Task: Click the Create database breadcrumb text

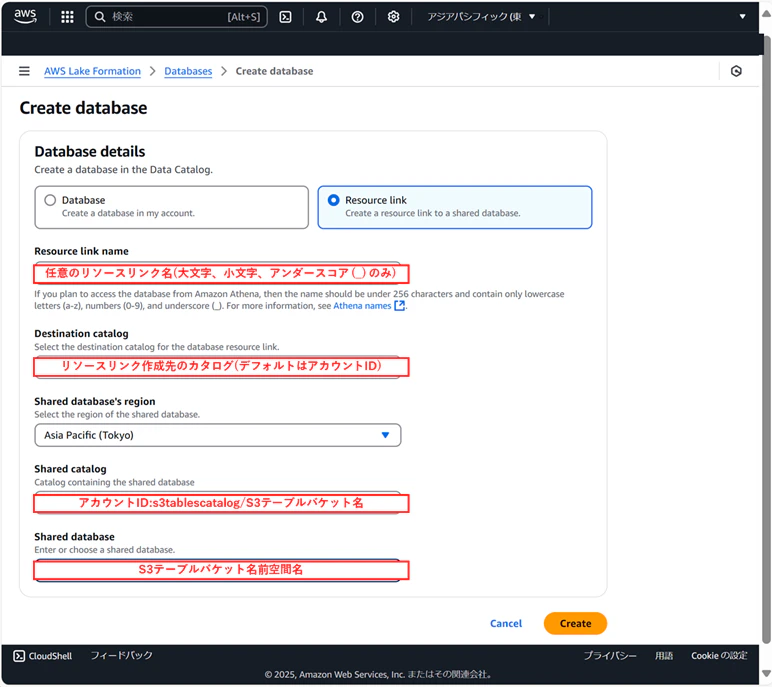Action: coord(274,71)
